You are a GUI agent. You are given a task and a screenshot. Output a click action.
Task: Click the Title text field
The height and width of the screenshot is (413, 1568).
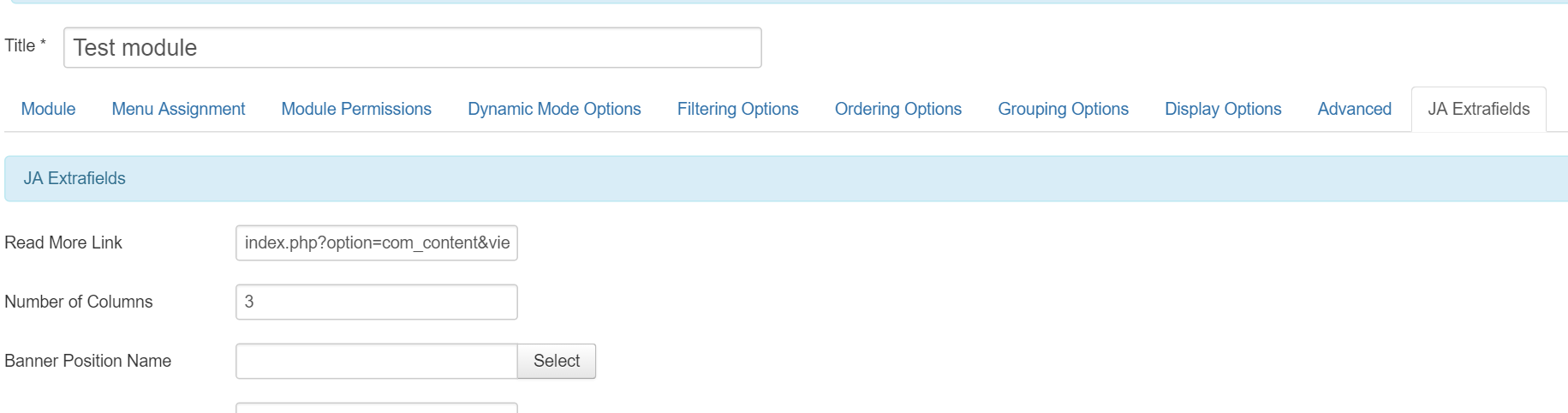pos(412,48)
